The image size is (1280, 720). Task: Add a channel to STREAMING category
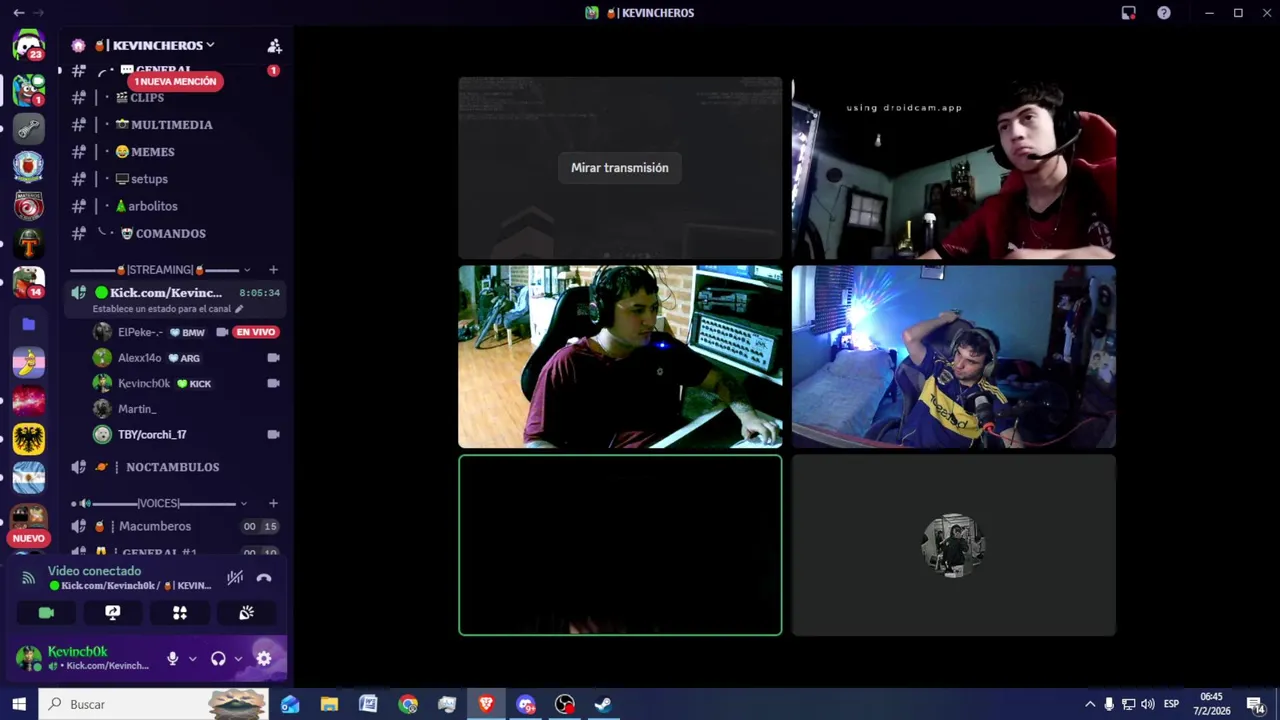click(x=274, y=270)
